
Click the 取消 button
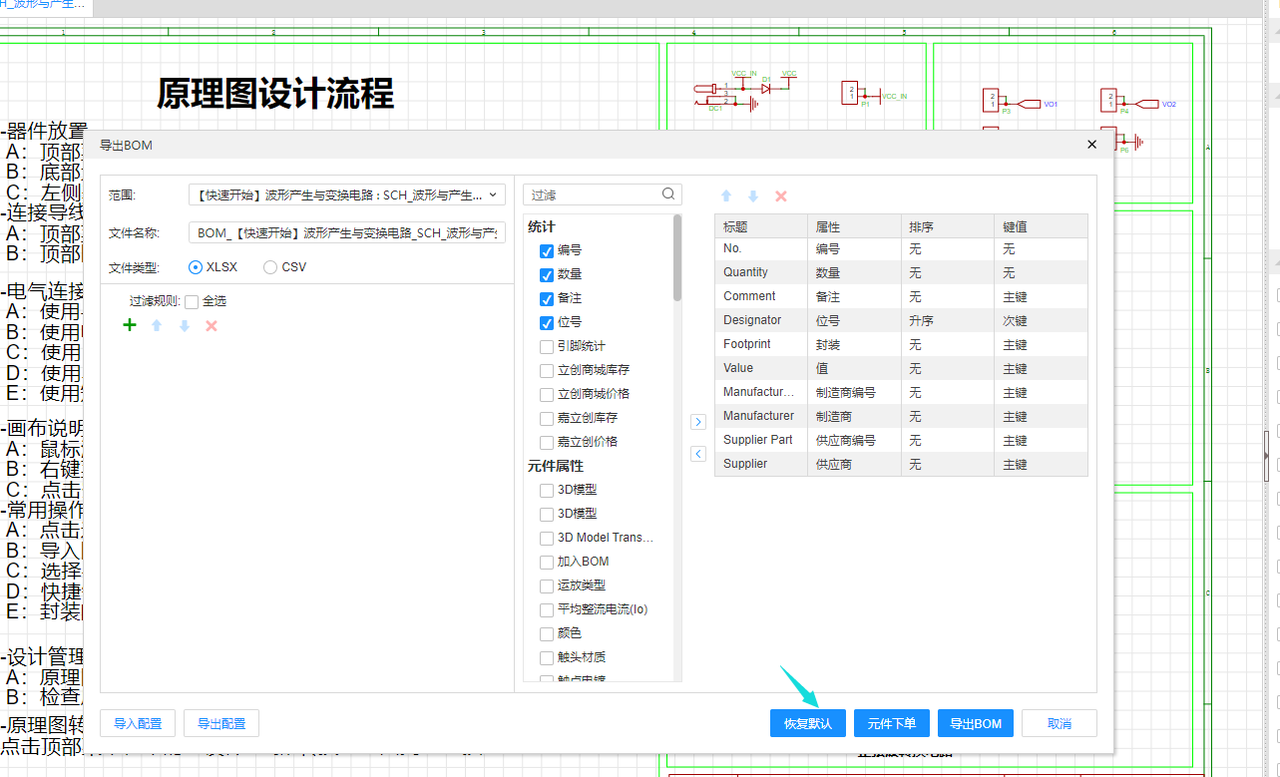pyautogui.click(x=1060, y=723)
